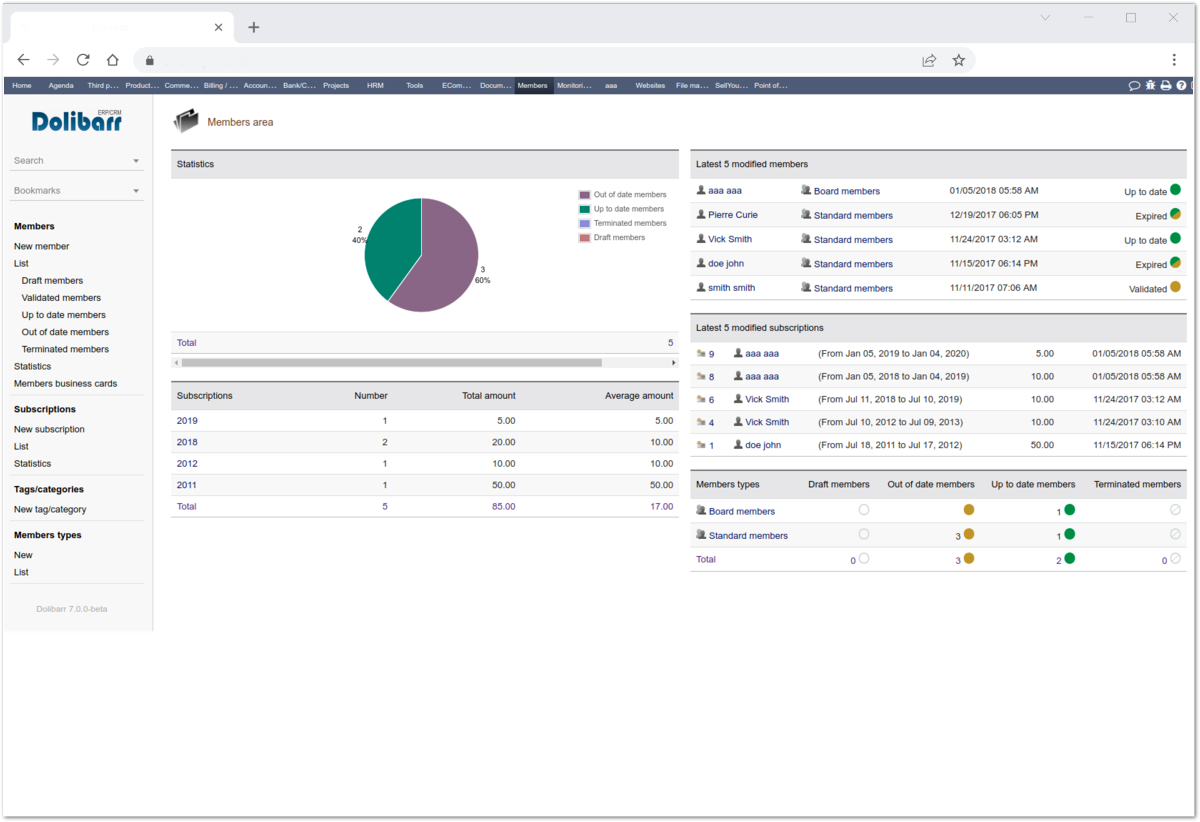Open the Search dropdown in sidebar
Screen dimensions: 1200x822
pos(77,160)
